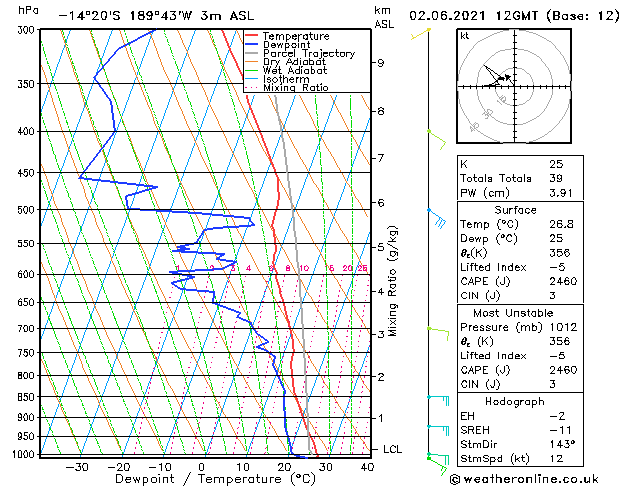Open the weatheronline.co.uk copyright link
This screenshot has width=629, height=486.
click(524, 479)
